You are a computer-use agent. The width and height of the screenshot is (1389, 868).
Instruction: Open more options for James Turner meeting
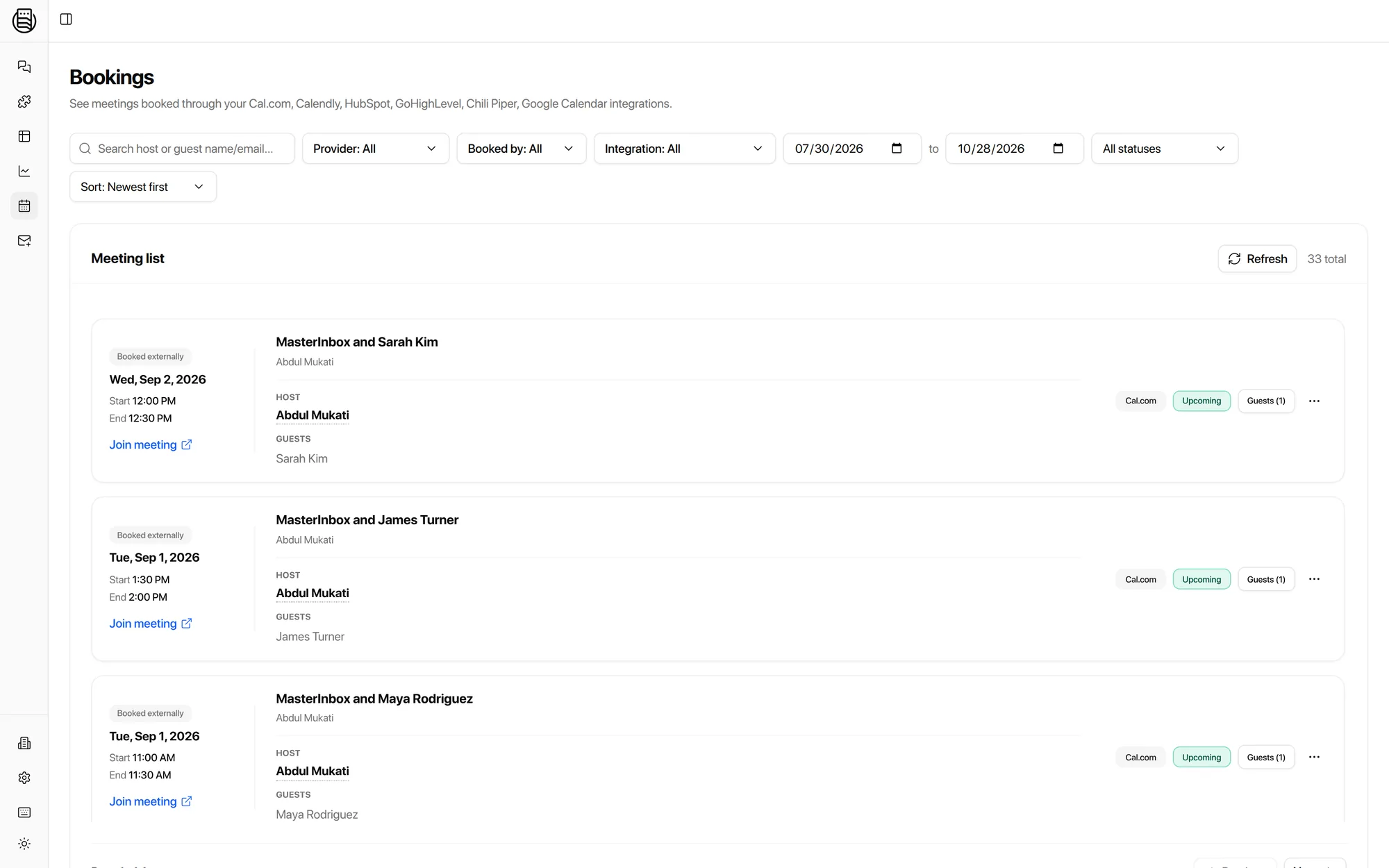tap(1314, 579)
